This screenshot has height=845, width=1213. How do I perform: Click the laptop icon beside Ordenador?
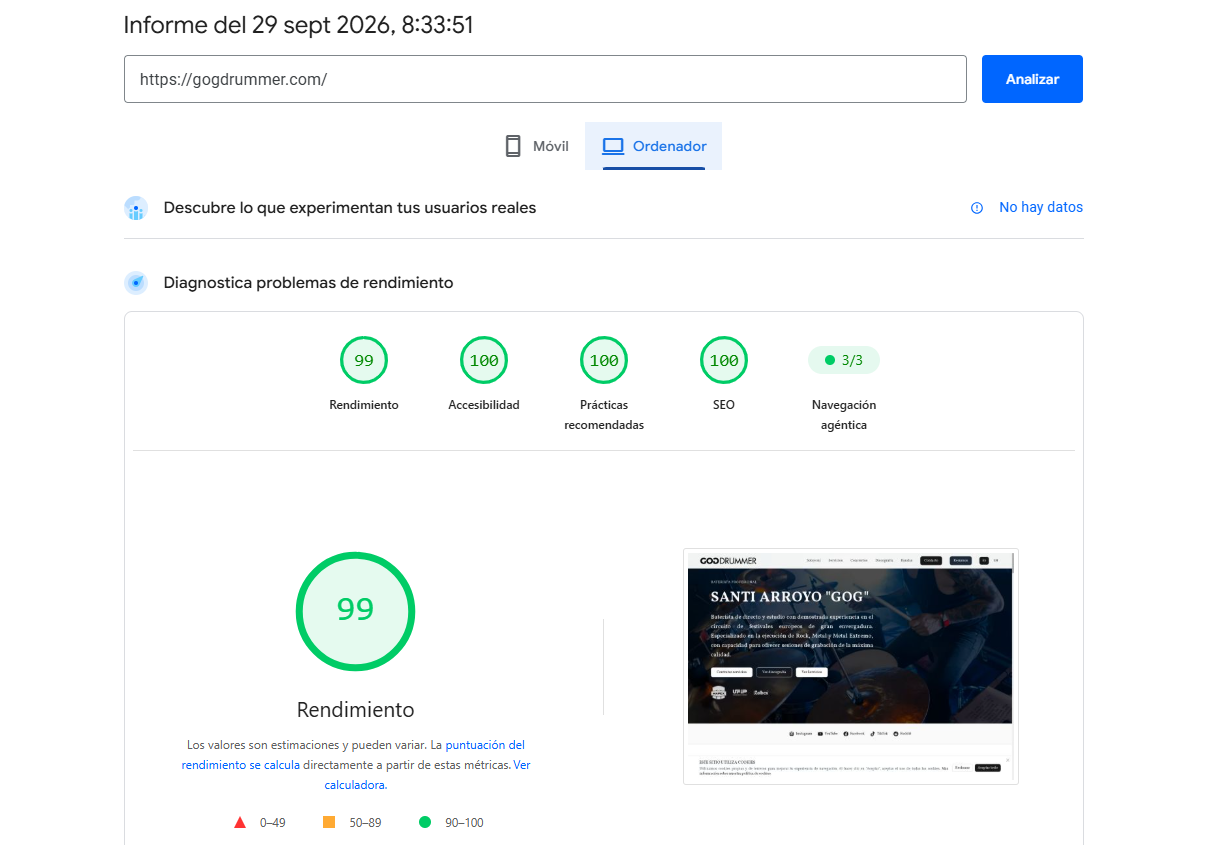613,146
